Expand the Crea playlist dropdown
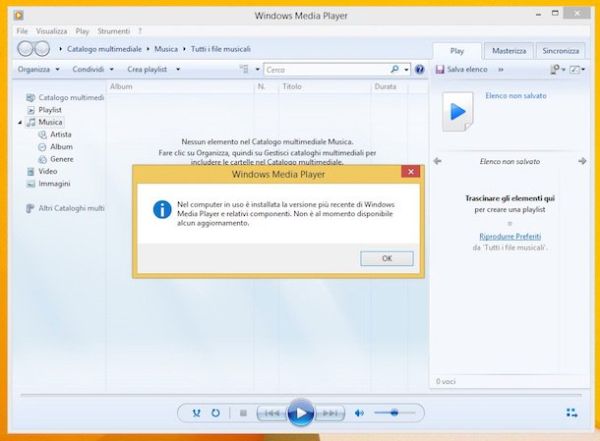 pos(154,69)
